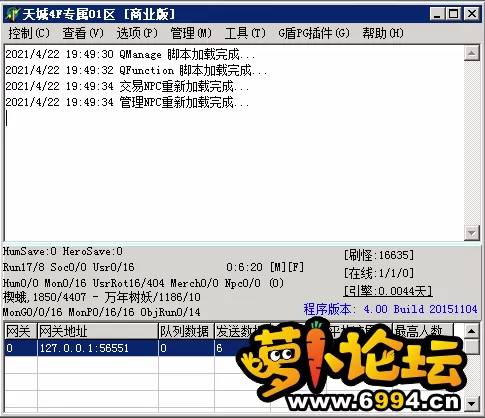
Task: Click the 程序版本 4.00 Build text
Action: 390,309
